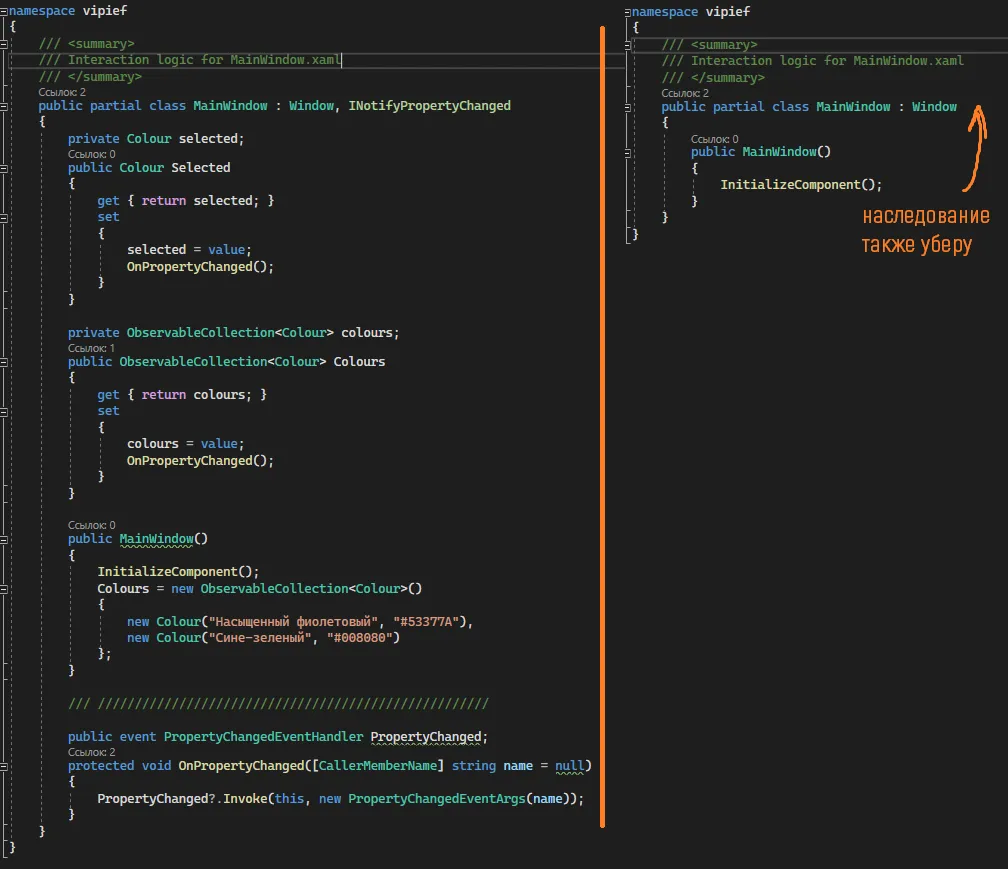Collapse namespace vipief block in right pane

[627, 12]
